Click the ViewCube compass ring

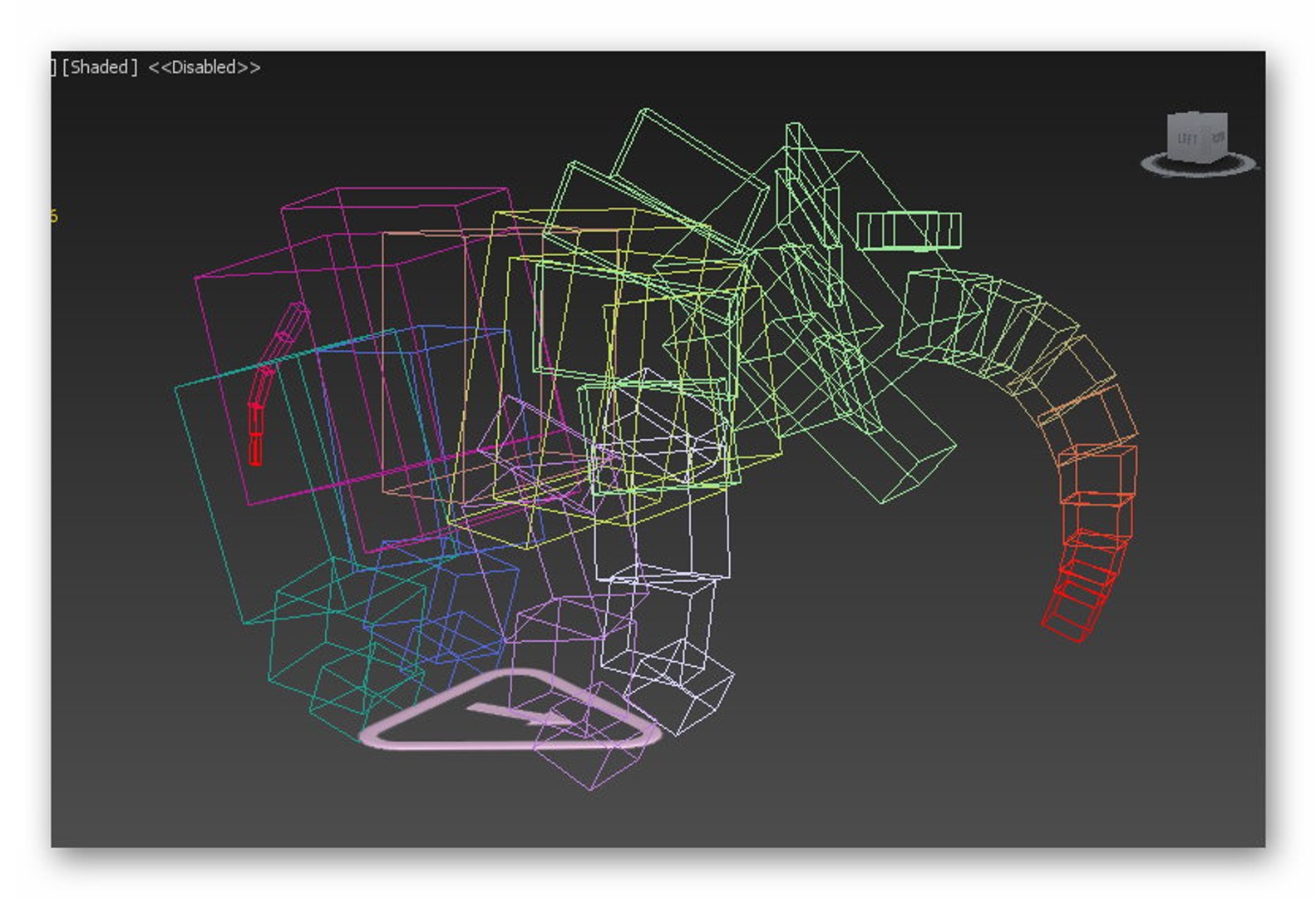pyautogui.click(x=1199, y=165)
